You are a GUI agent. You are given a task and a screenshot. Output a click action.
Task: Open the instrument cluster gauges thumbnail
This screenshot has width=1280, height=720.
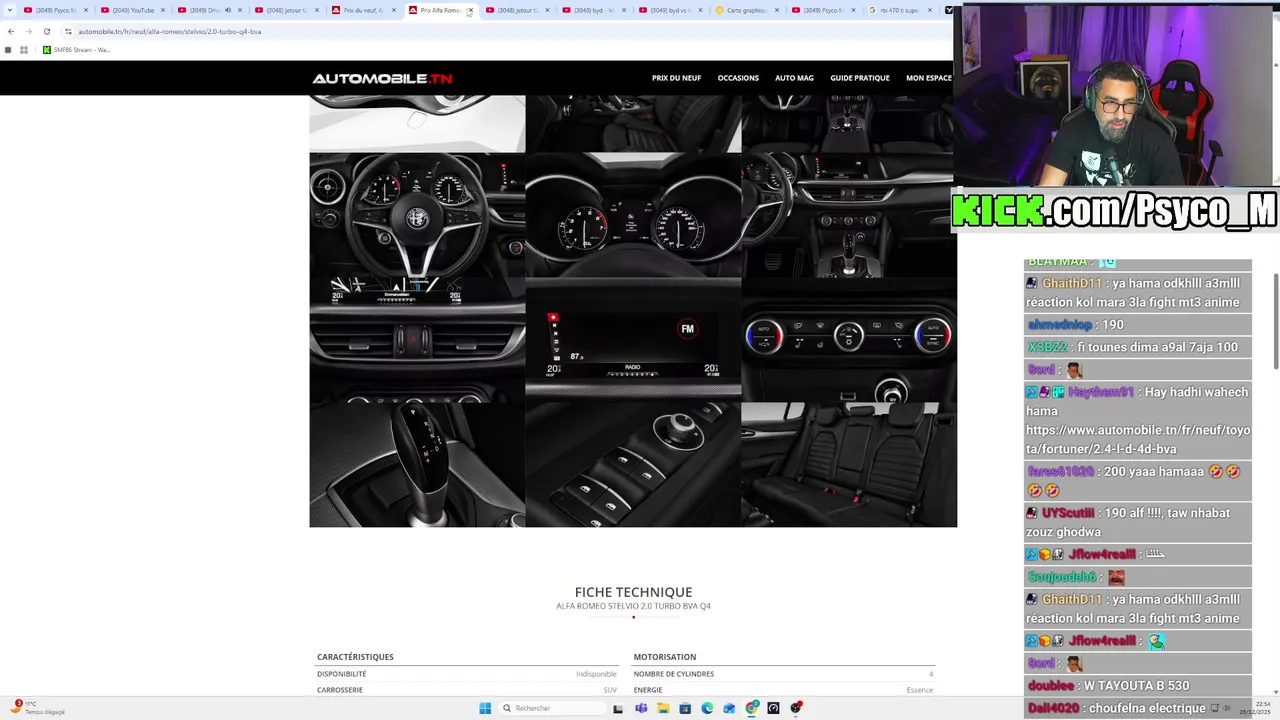[633, 215]
